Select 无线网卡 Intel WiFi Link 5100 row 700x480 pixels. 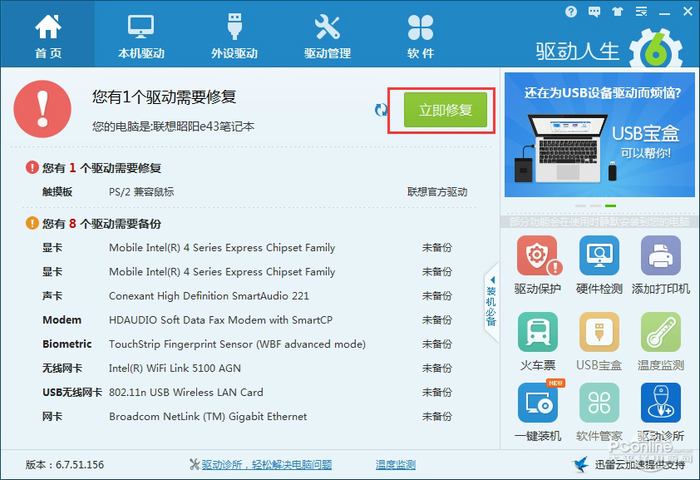(247, 368)
